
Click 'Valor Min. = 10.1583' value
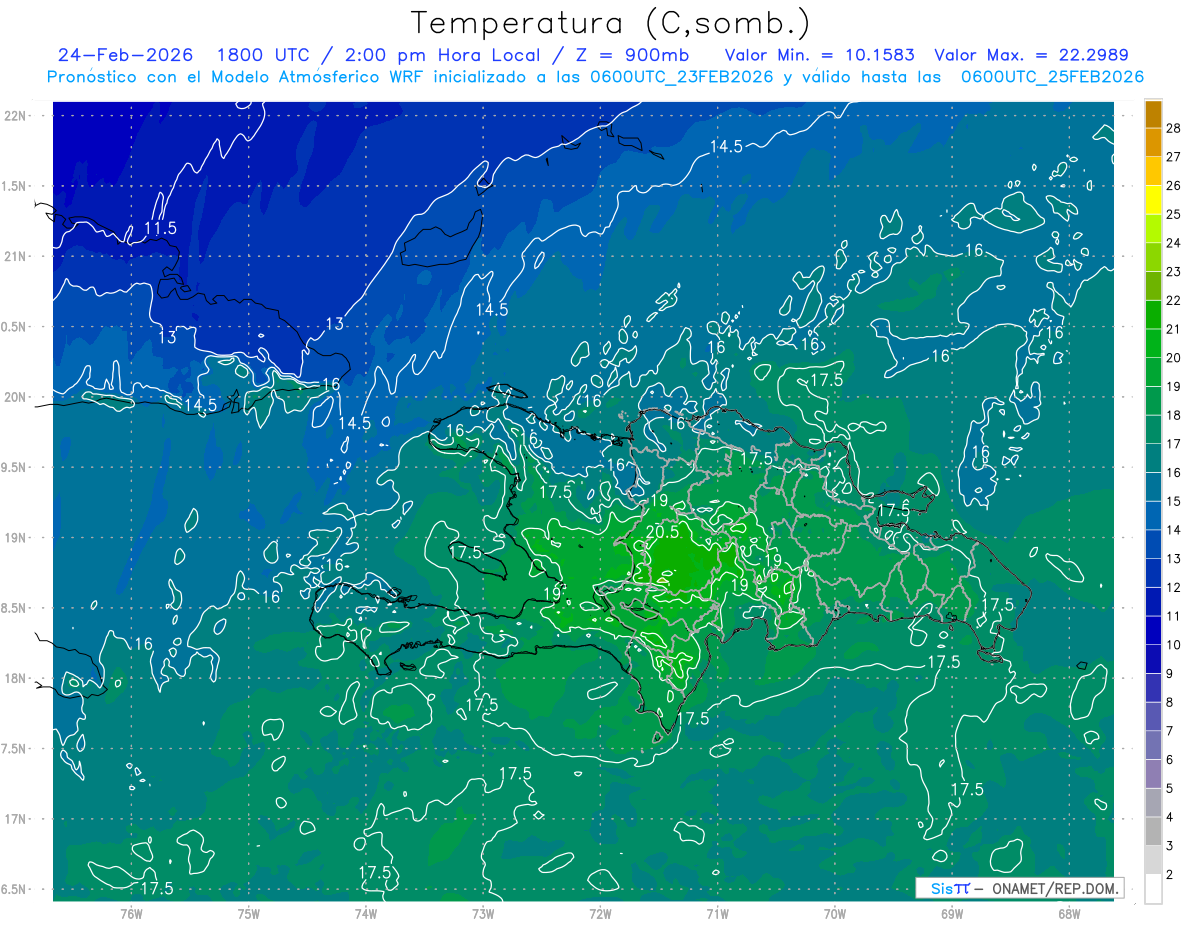point(818,55)
